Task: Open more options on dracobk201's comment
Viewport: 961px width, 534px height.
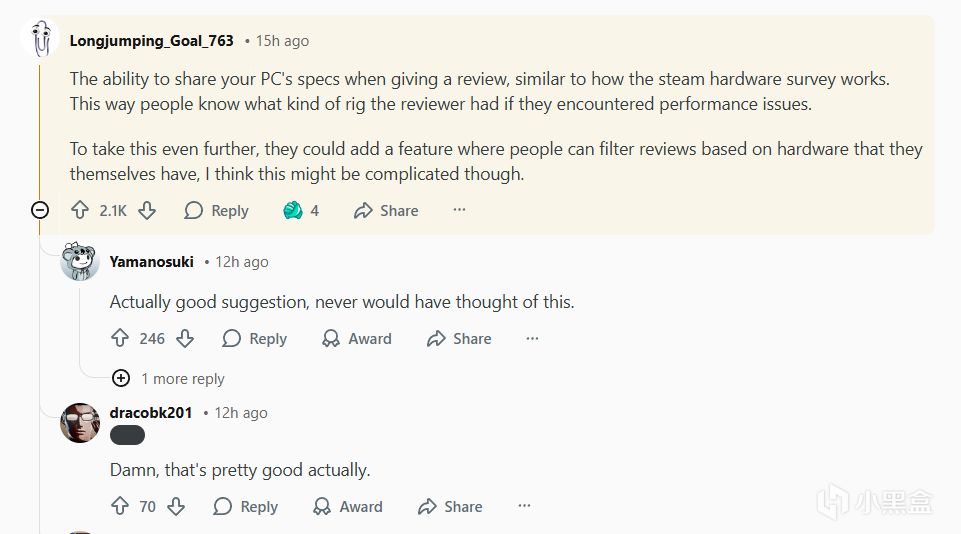Action: pyautogui.click(x=524, y=507)
